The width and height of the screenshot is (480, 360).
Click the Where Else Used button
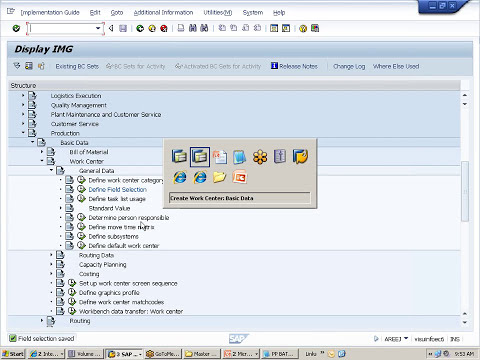[x=396, y=66]
